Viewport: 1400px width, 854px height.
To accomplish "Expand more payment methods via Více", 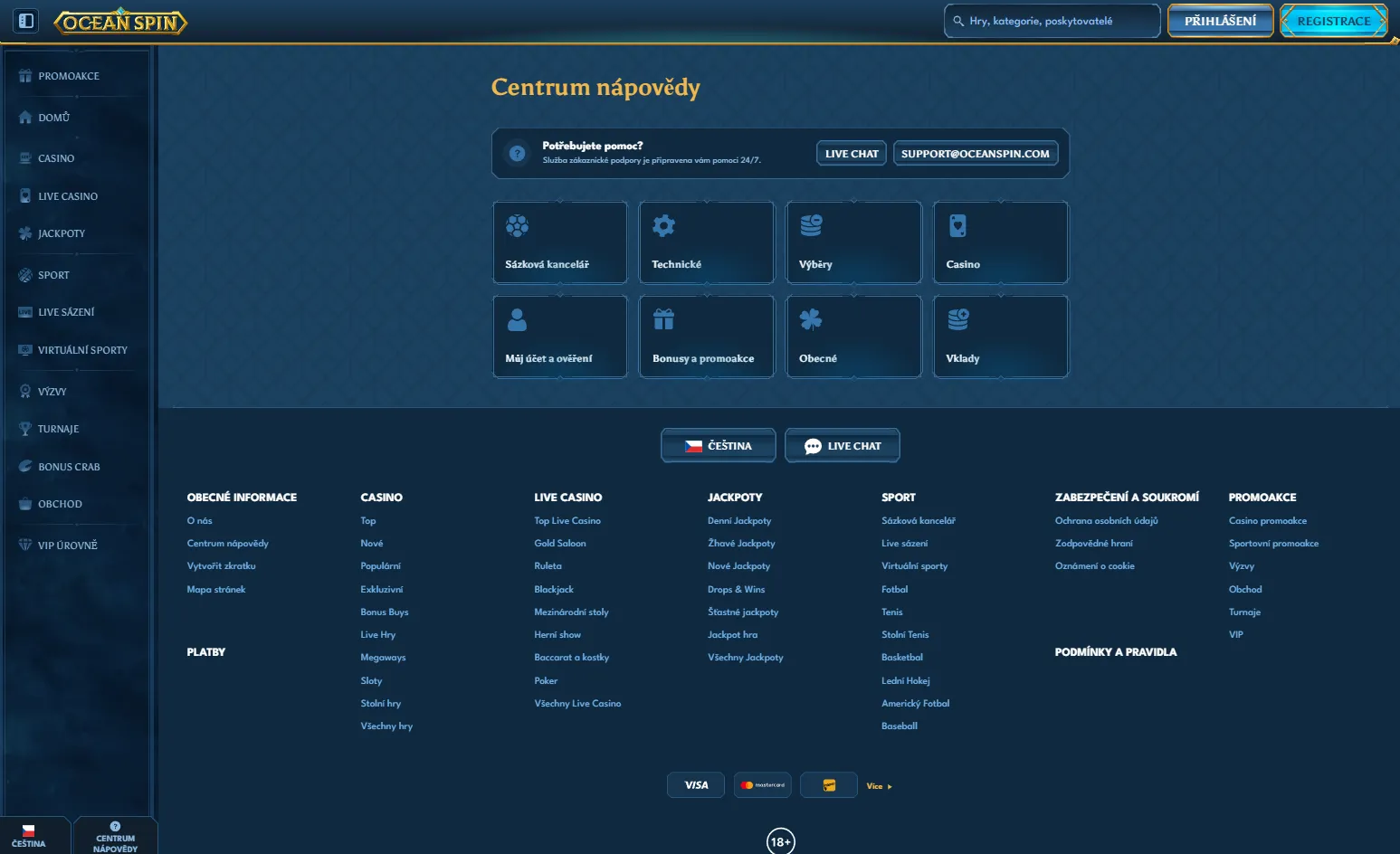I will pyautogui.click(x=879, y=786).
